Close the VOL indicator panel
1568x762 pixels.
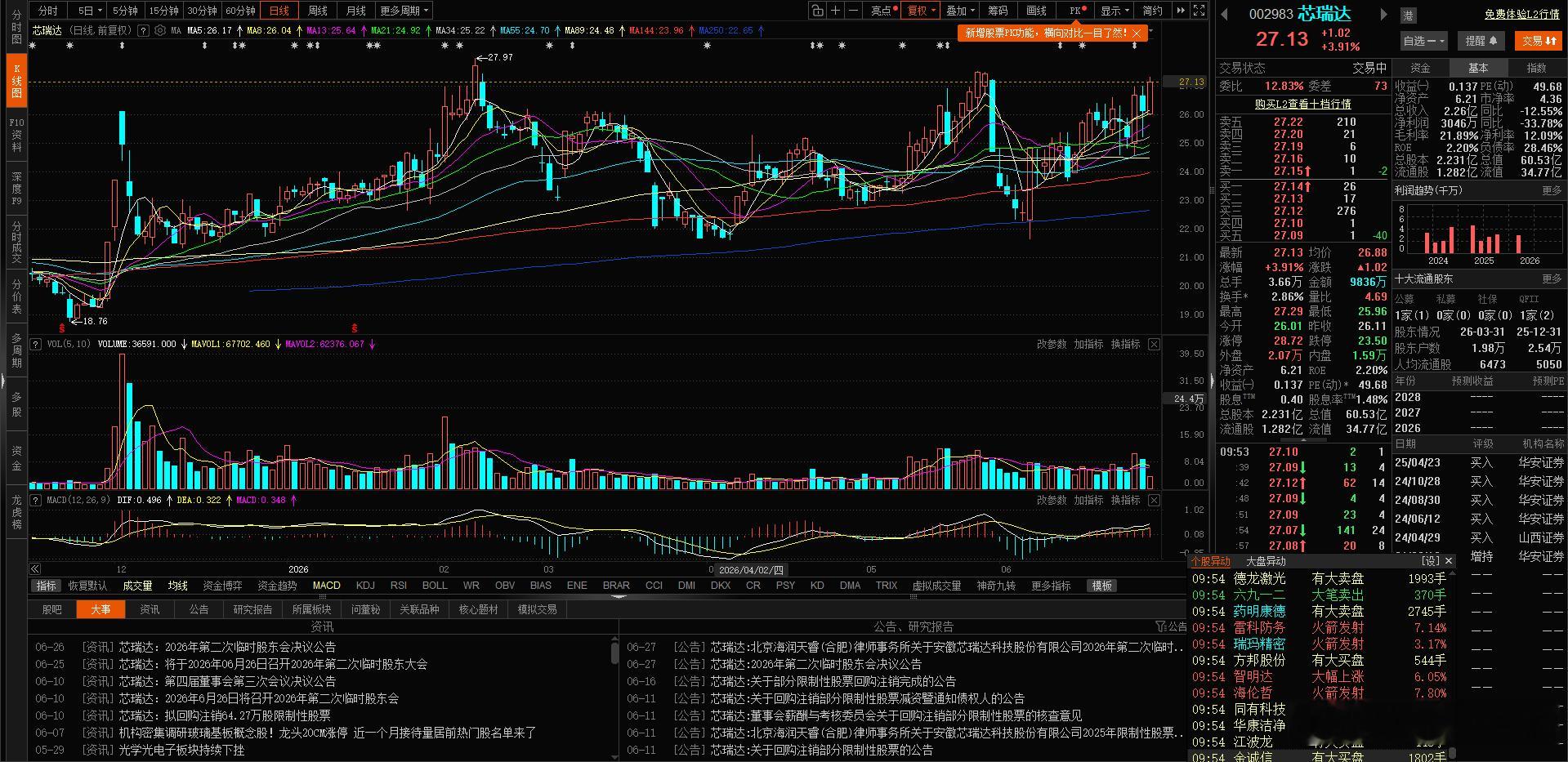click(x=1154, y=345)
